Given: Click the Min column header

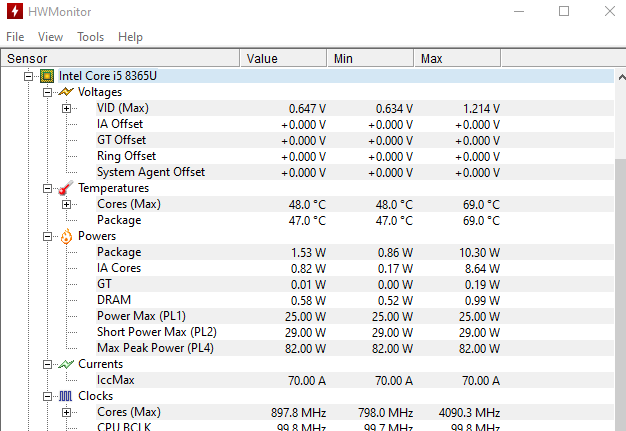Looking at the screenshot, I should click(370, 58).
